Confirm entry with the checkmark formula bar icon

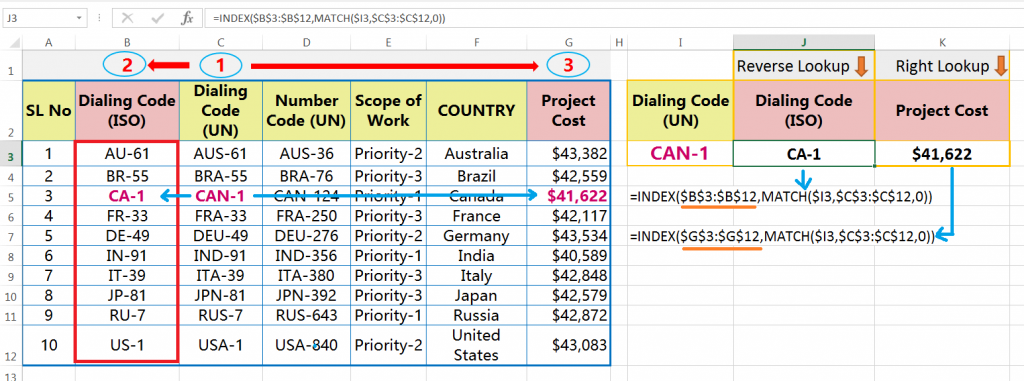coord(157,18)
